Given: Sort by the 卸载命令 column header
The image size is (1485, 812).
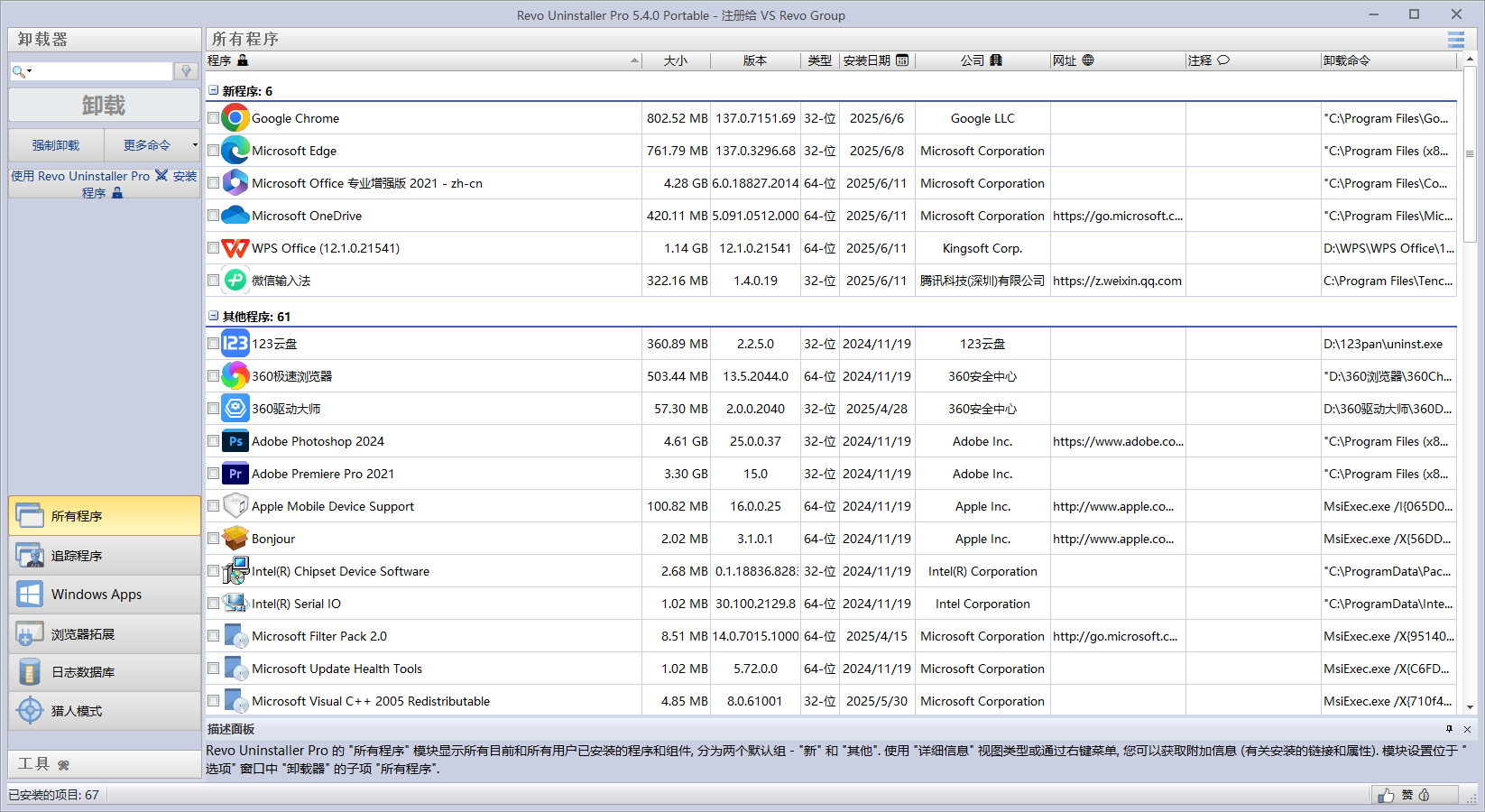Looking at the screenshot, I should click(x=1388, y=60).
